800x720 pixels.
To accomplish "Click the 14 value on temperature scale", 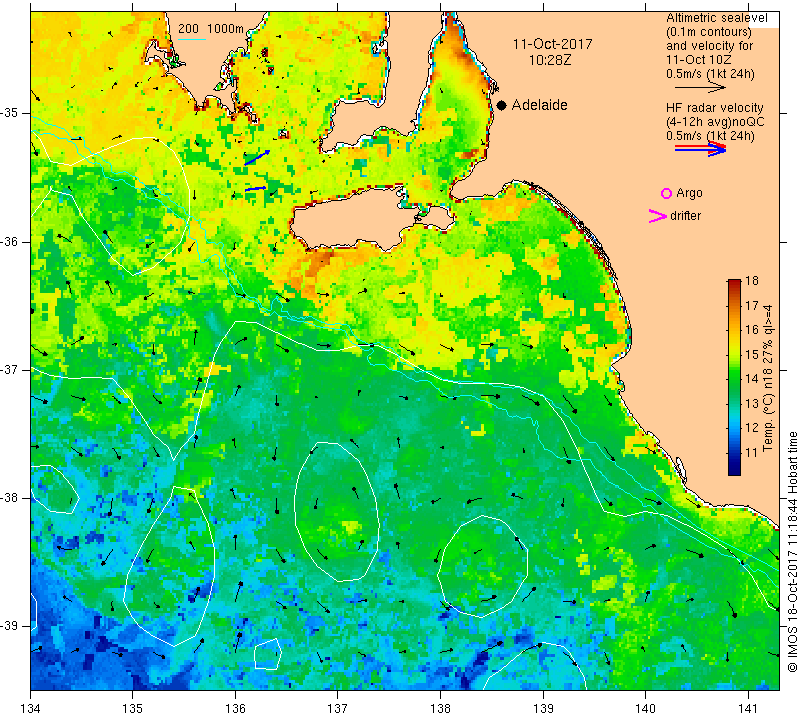I will 752,379.
